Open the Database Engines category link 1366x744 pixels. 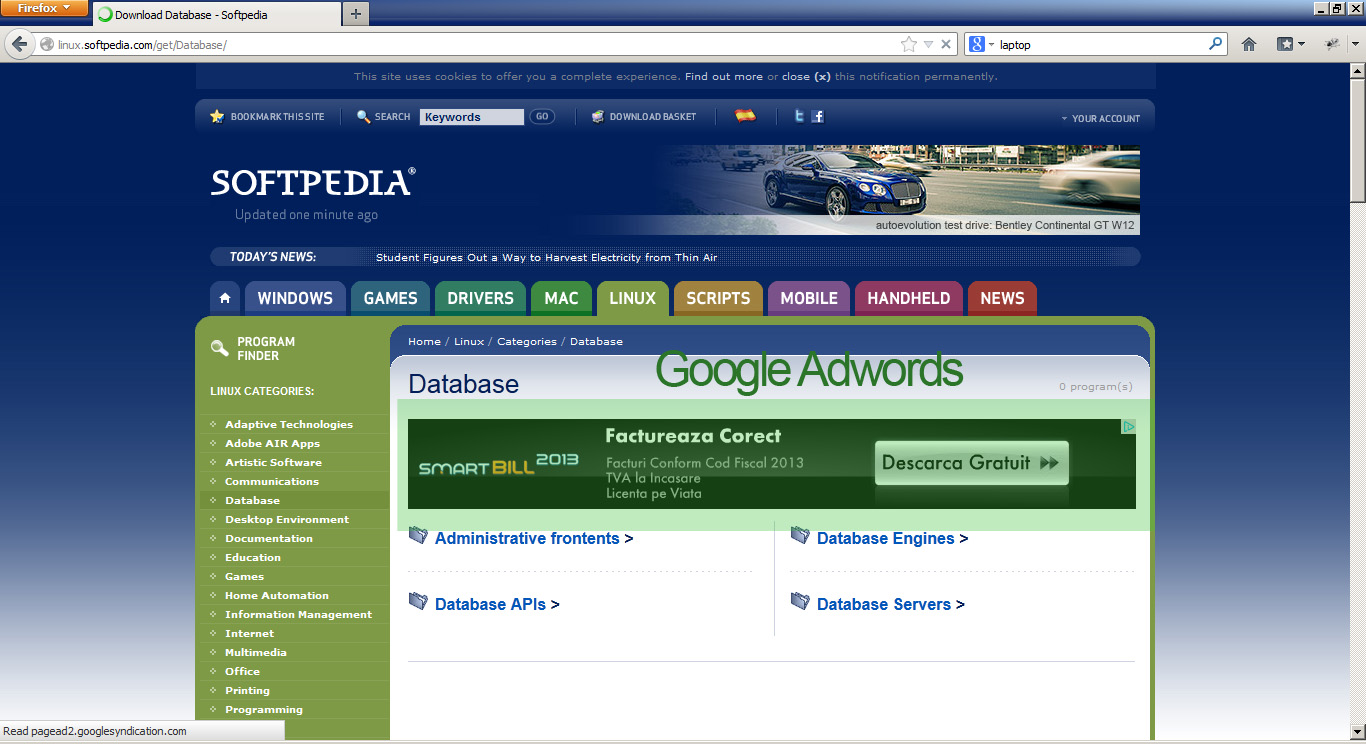[885, 538]
